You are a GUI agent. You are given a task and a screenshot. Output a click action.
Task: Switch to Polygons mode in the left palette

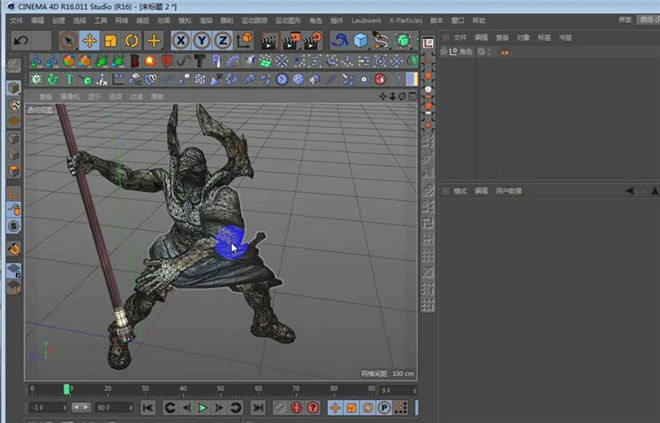13,171
